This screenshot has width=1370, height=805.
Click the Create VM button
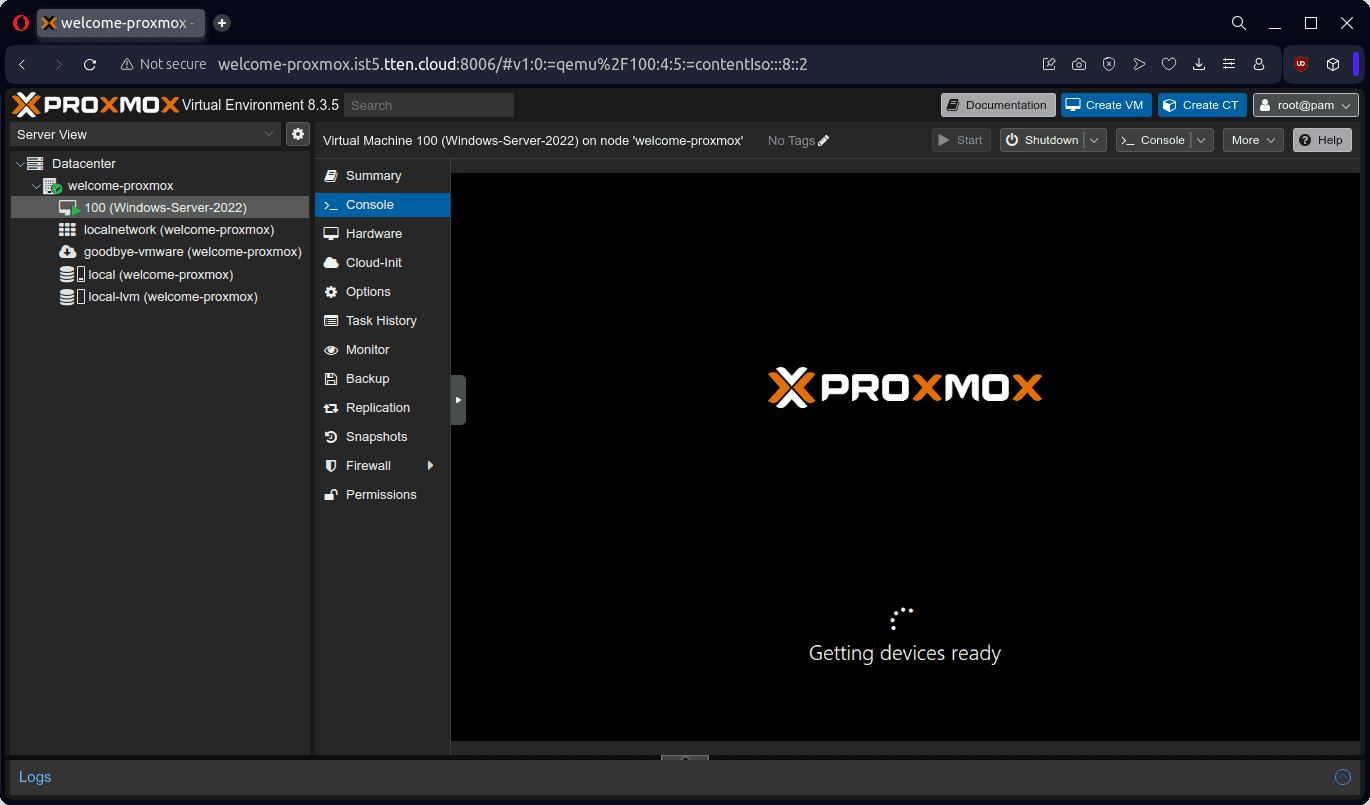point(1106,105)
